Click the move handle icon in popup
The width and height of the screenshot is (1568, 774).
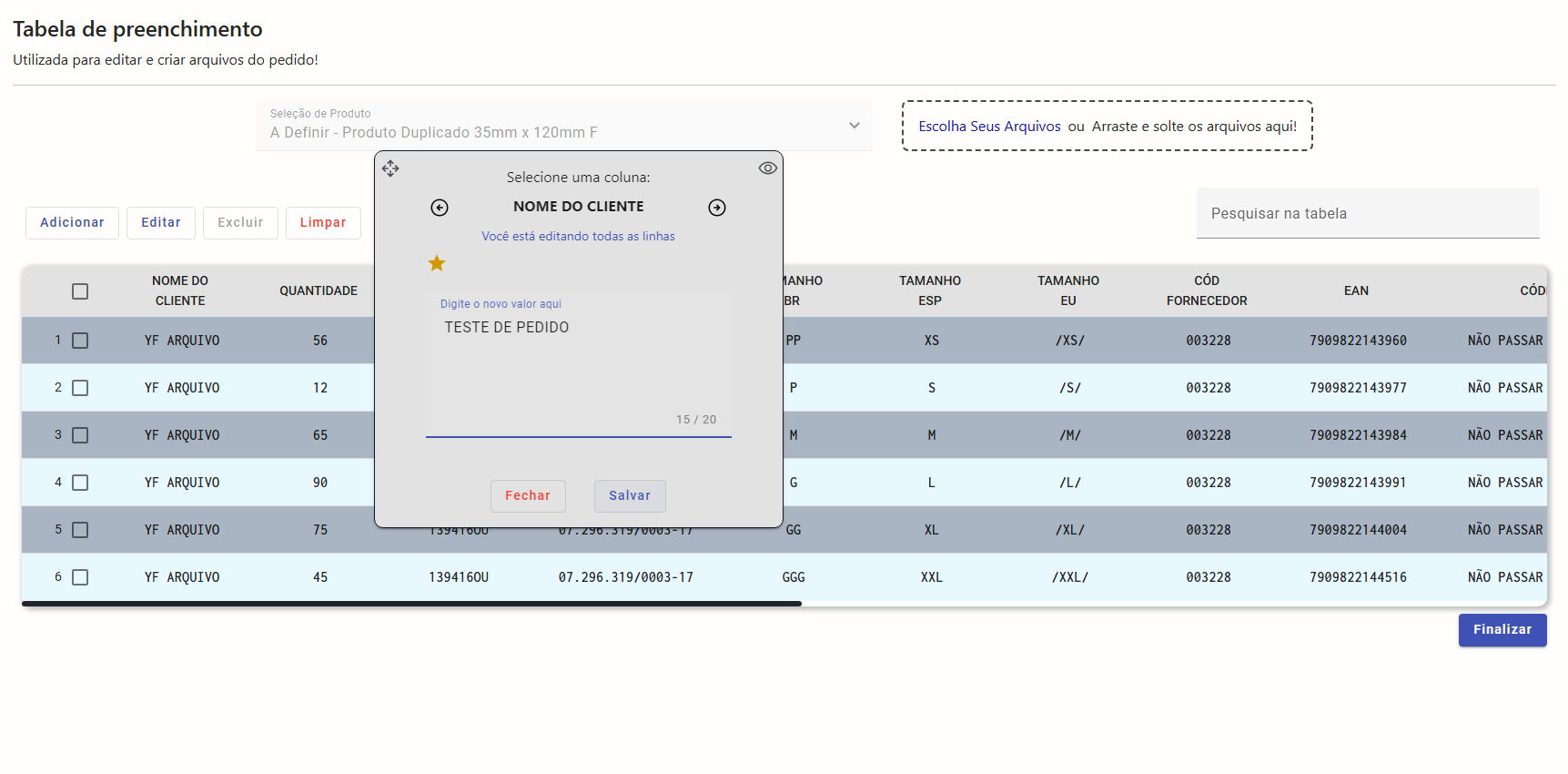point(390,168)
